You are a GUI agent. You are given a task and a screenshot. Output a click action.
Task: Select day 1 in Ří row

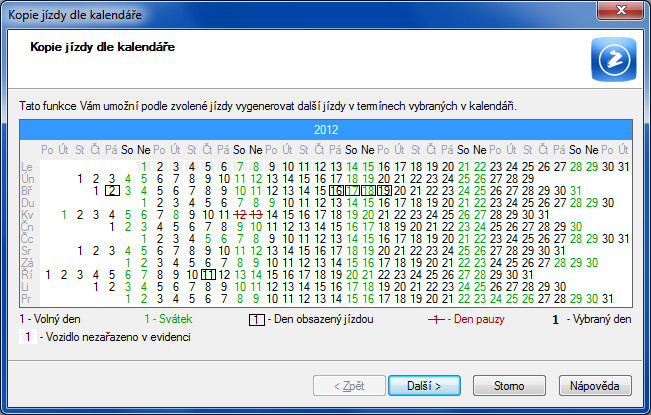pos(48,275)
